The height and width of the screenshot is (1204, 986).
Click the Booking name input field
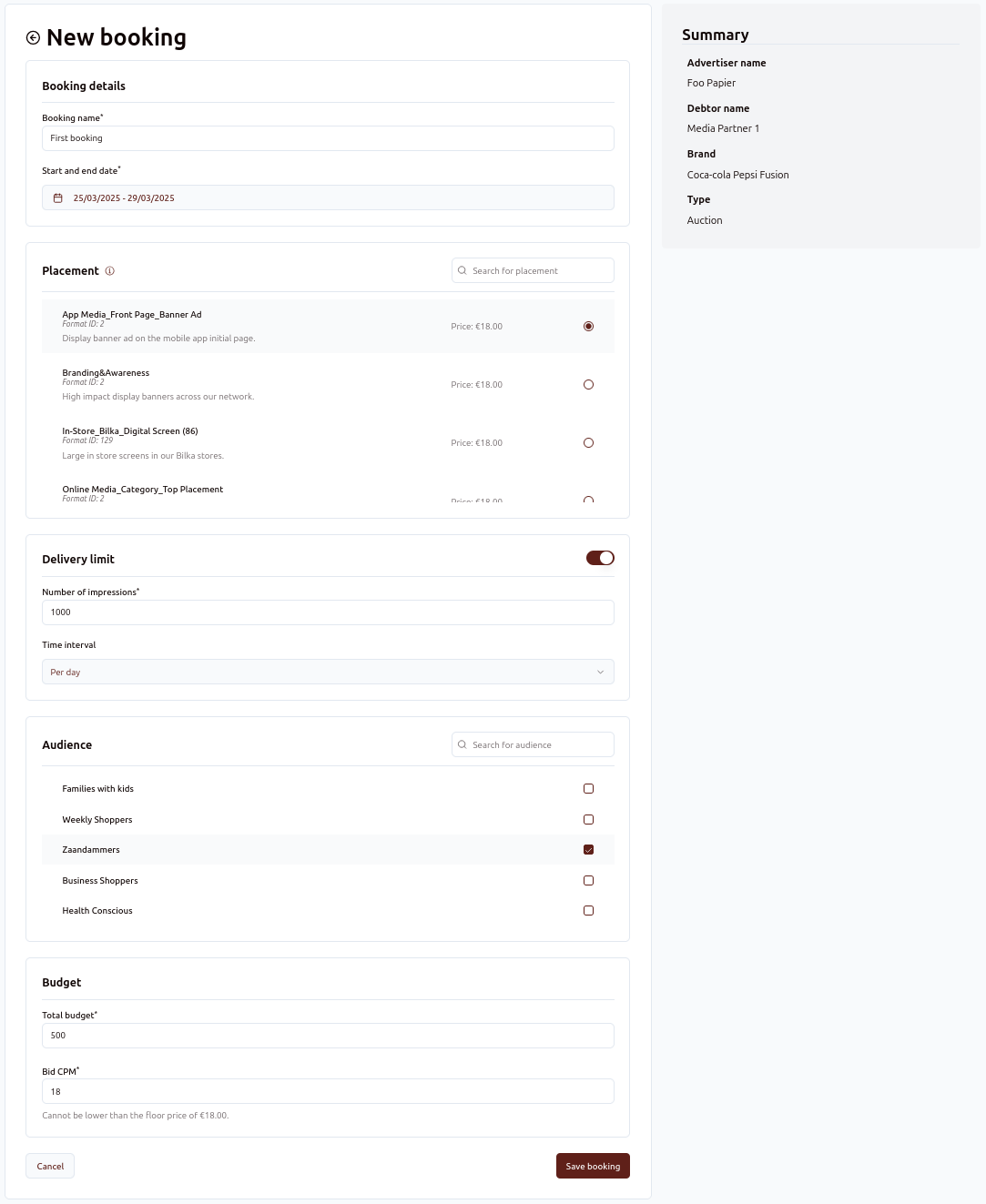(x=328, y=138)
